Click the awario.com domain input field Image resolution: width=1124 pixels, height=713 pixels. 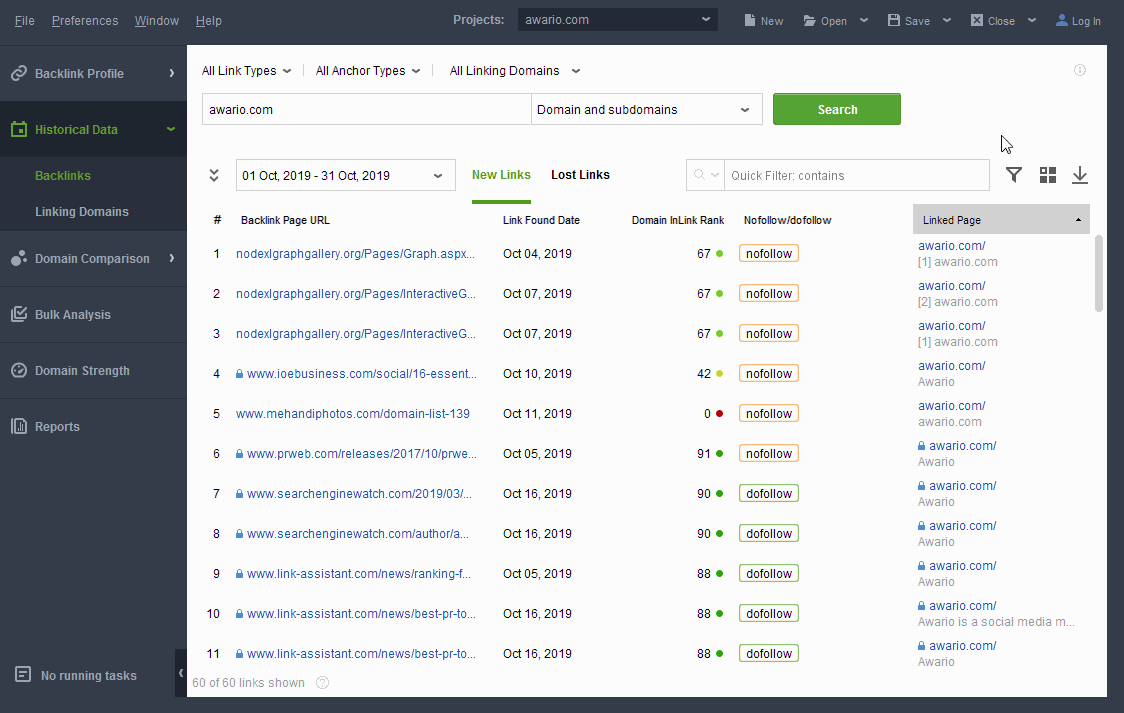[366, 110]
